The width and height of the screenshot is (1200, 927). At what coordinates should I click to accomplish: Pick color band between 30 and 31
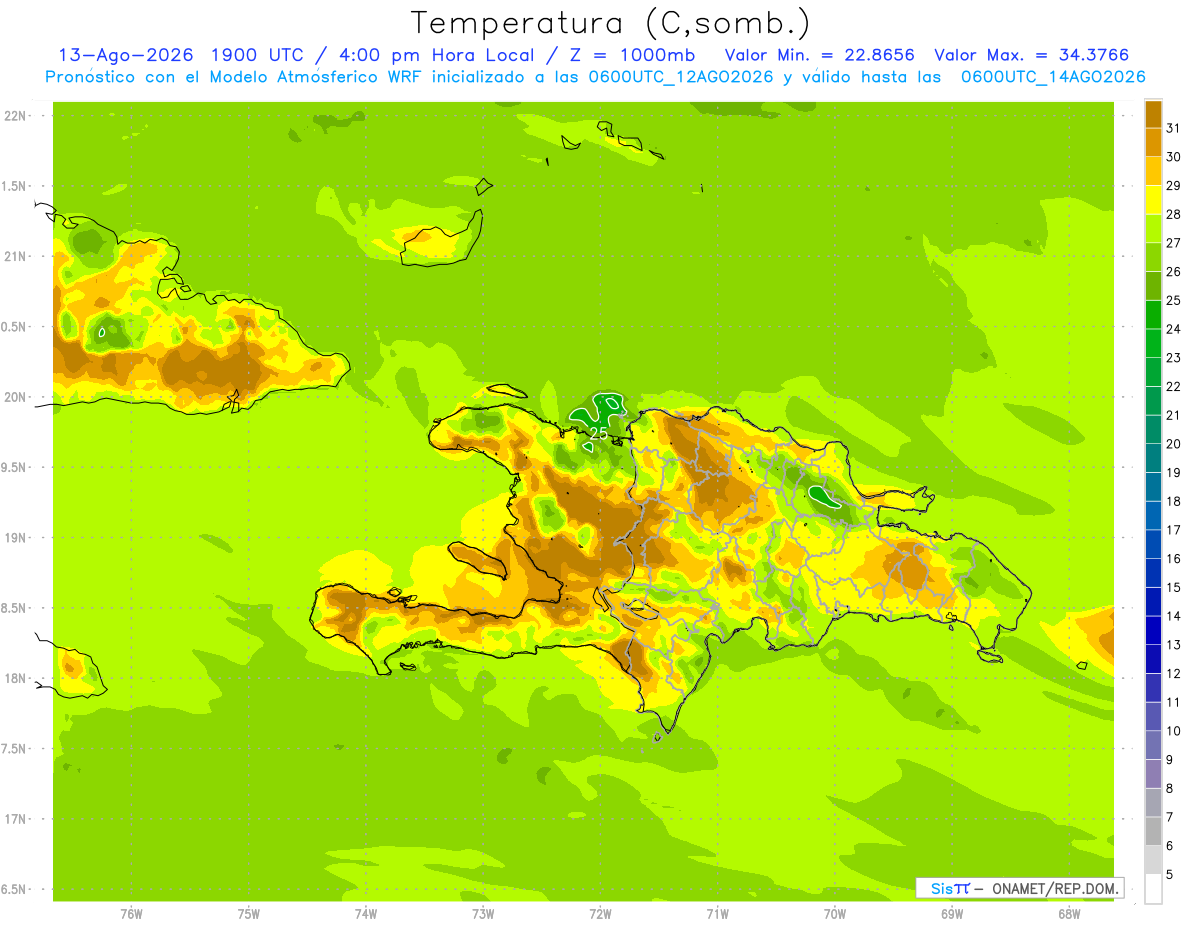1153,143
